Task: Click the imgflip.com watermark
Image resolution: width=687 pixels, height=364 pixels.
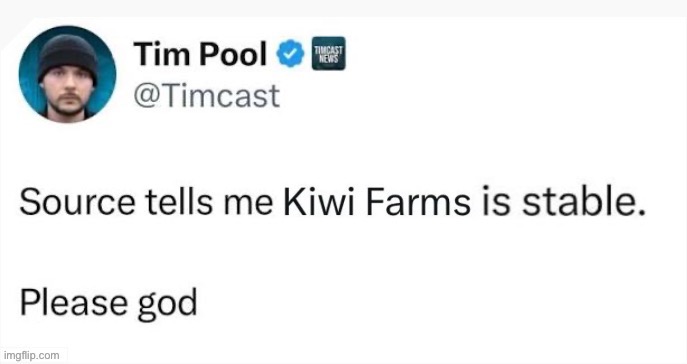Action: click(31, 355)
